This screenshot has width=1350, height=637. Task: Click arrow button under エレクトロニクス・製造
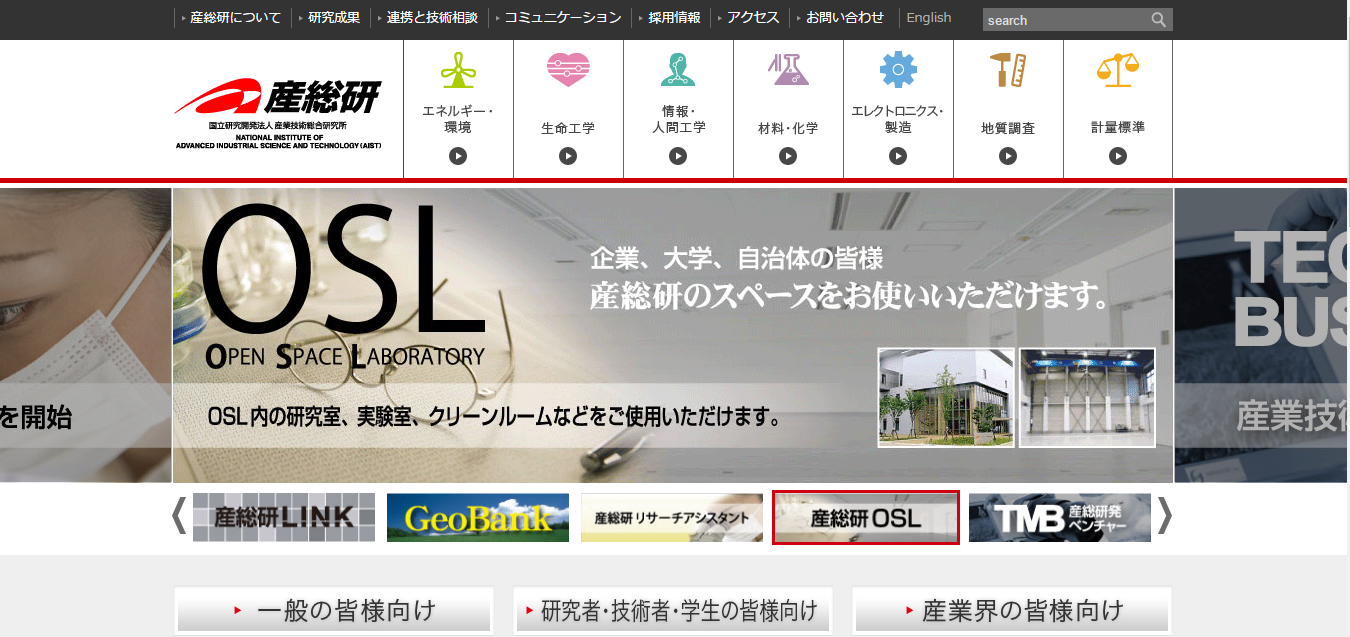pos(898,156)
